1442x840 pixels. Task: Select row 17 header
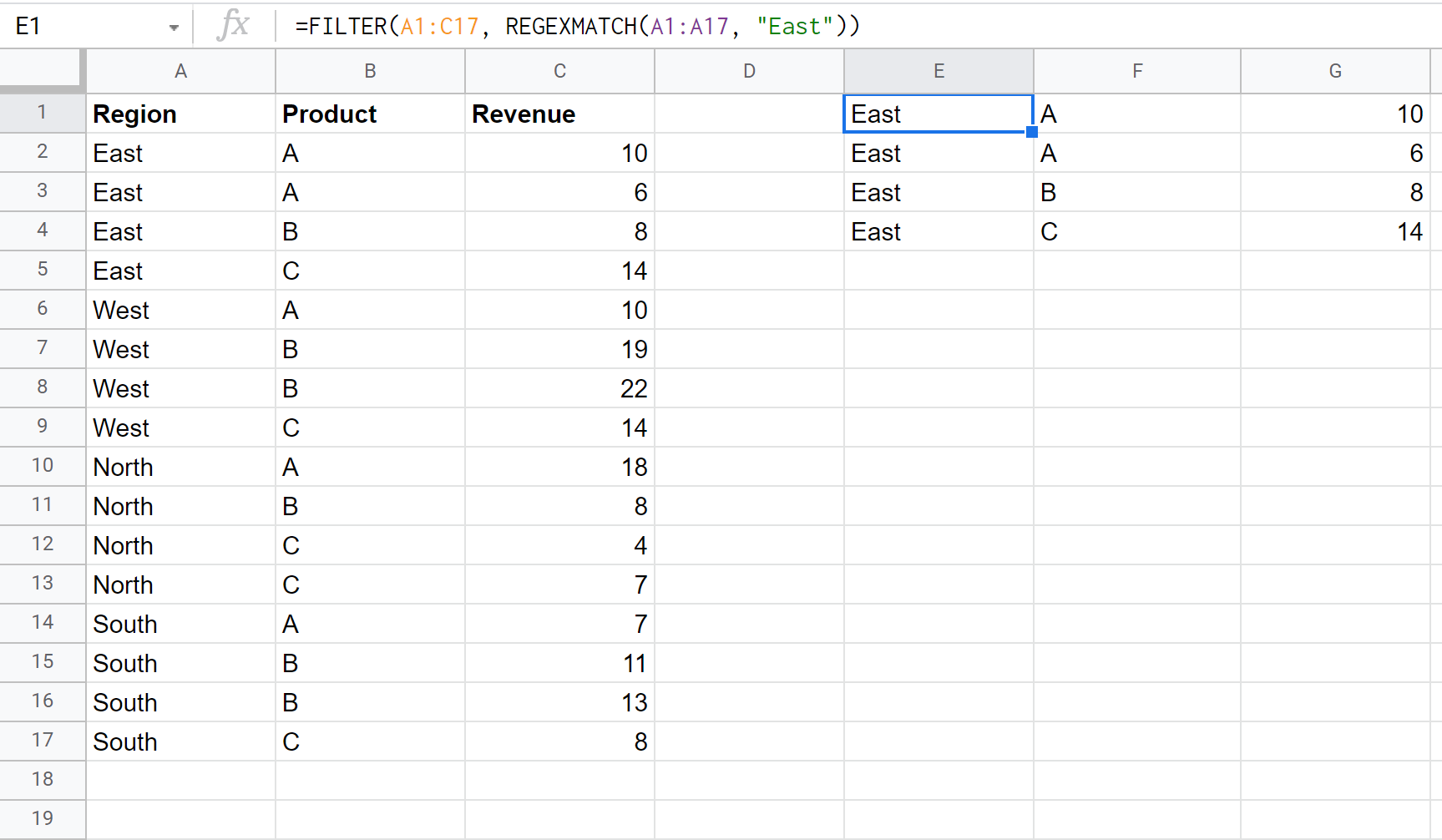[x=42, y=741]
